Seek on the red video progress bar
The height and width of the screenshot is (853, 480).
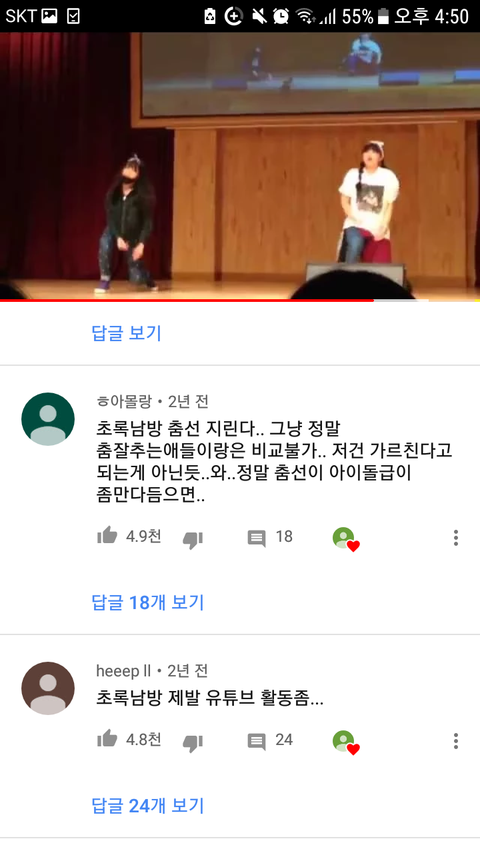(x=240, y=300)
